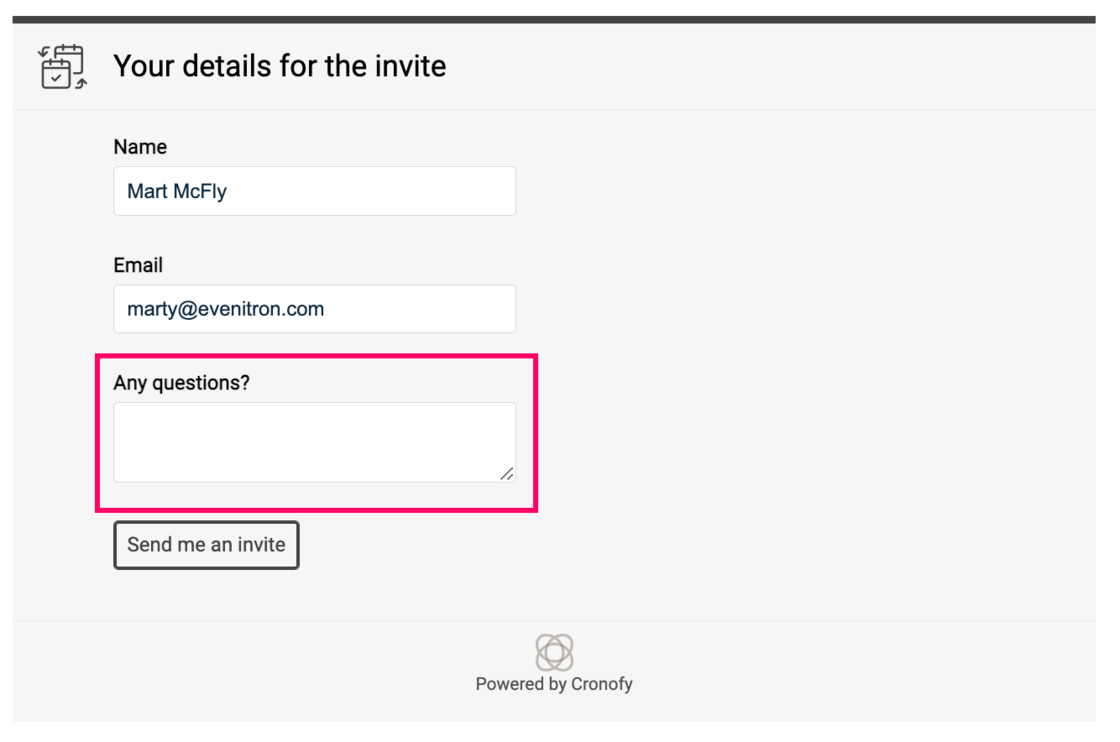The width and height of the screenshot is (1120, 742).
Task: Click the word Cronofy in footer text
Action: (601, 684)
